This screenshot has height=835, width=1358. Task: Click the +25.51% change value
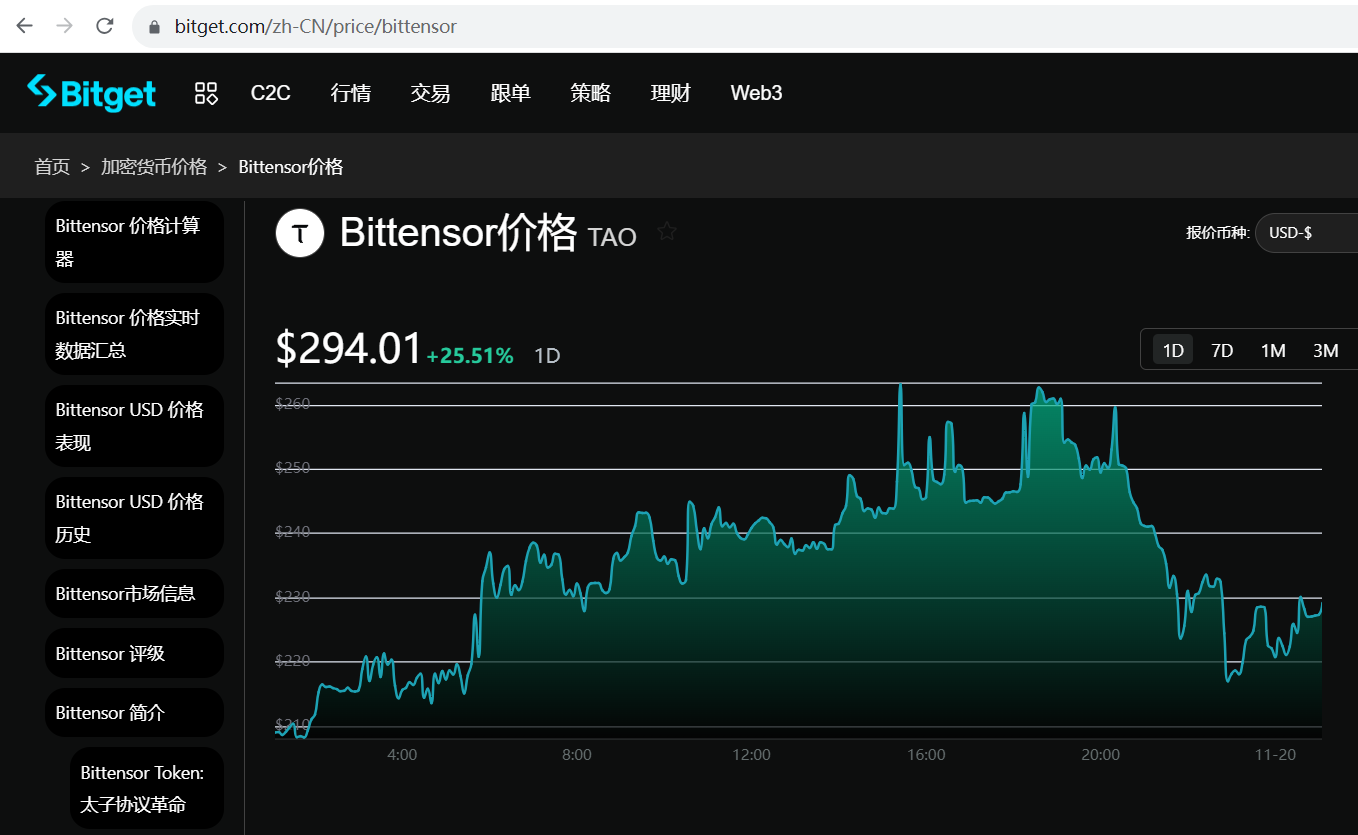[470, 356]
